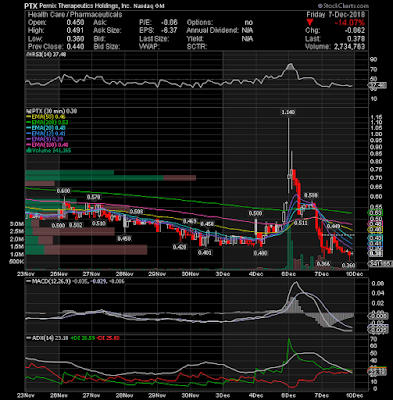
Task: Click the red -DI value in ADX legend
Action: 109,338
